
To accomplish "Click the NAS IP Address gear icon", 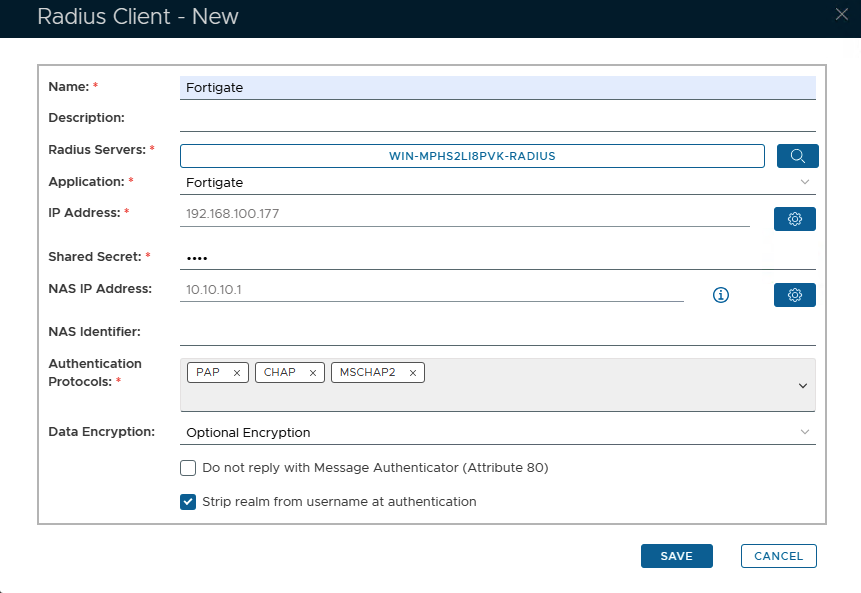I will point(795,295).
